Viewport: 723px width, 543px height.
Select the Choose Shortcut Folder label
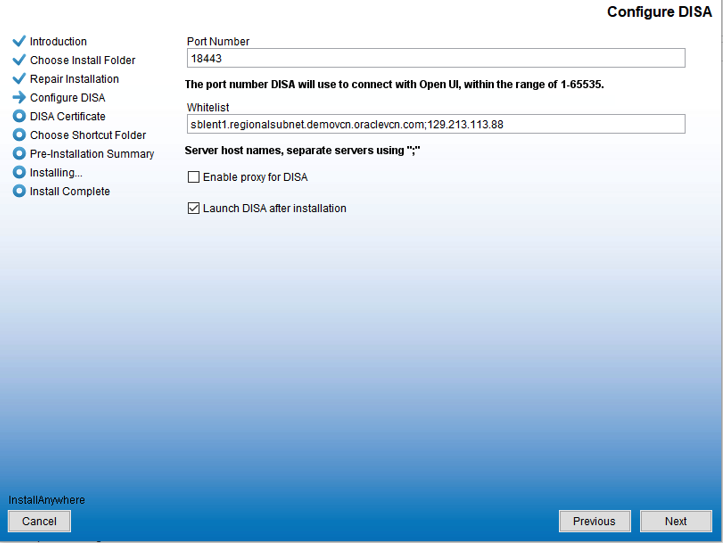point(88,135)
